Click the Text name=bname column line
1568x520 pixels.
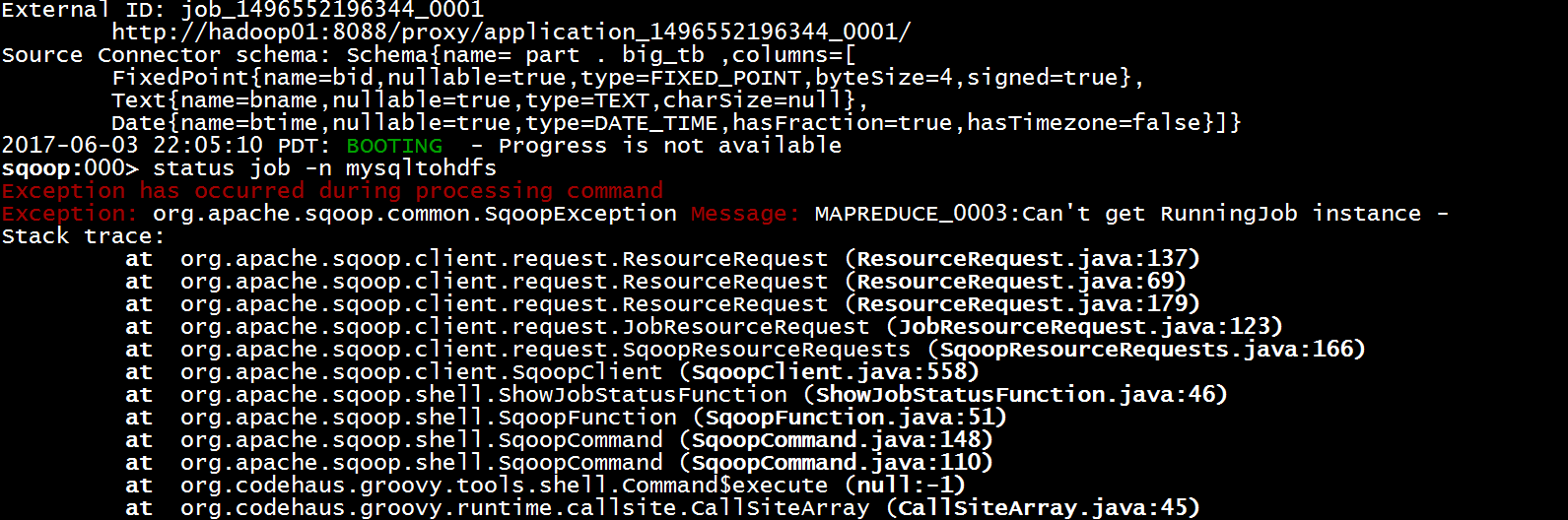pos(490,100)
